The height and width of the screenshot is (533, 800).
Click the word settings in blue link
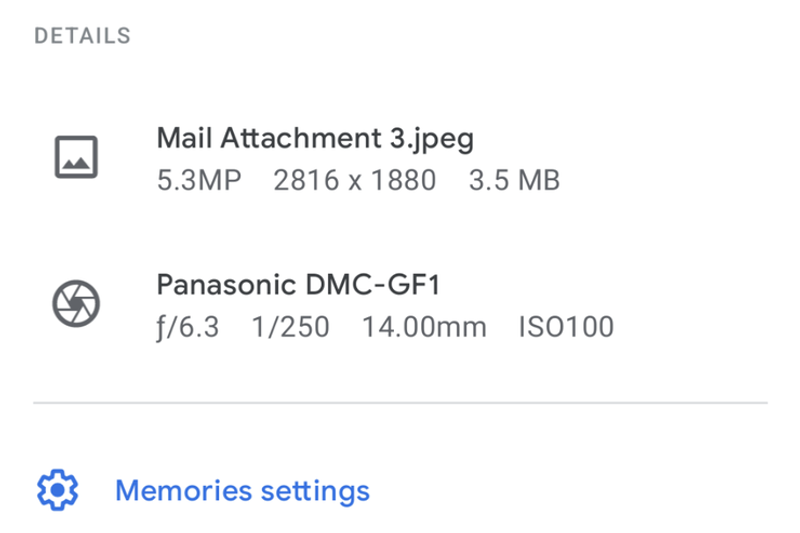click(x=315, y=492)
